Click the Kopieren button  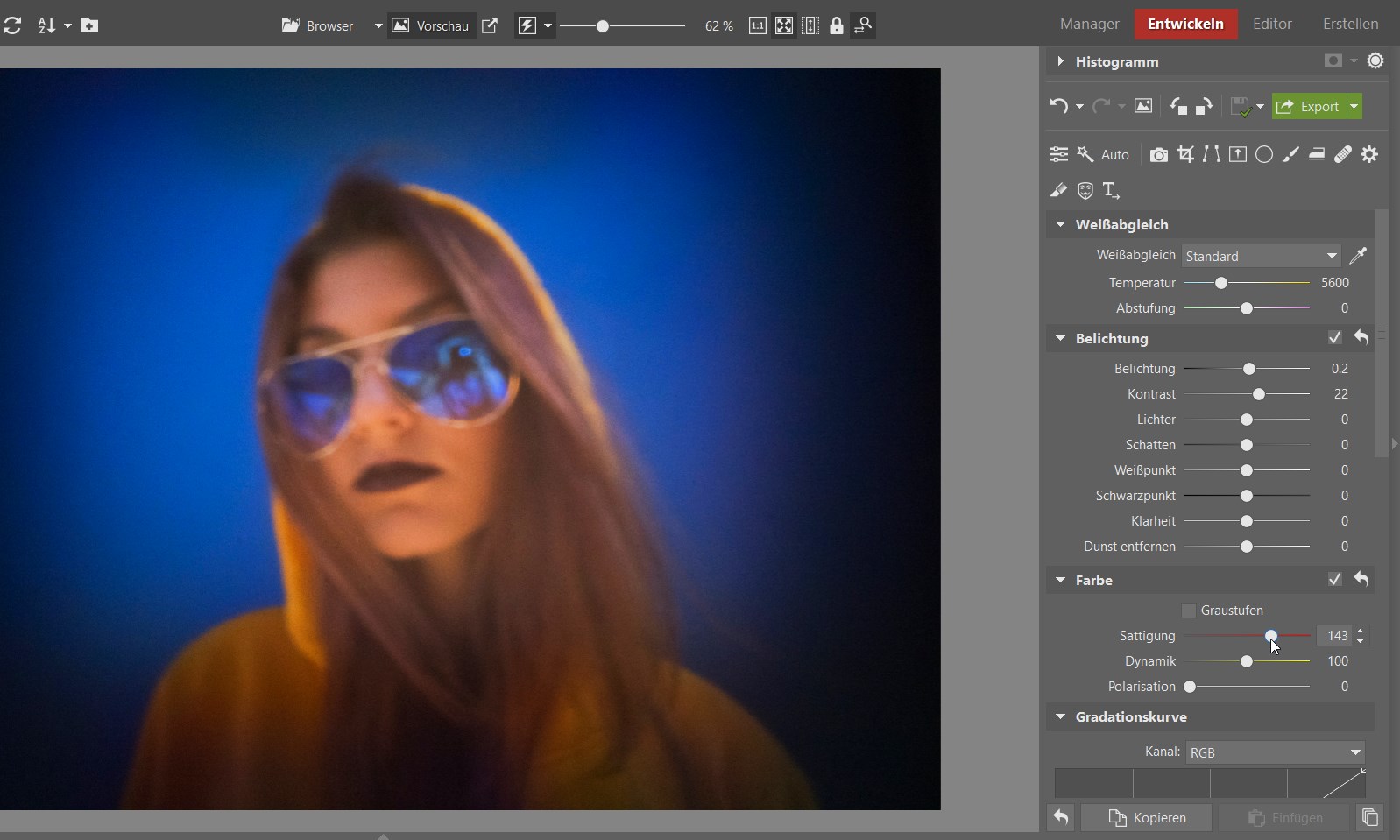click(1146, 818)
